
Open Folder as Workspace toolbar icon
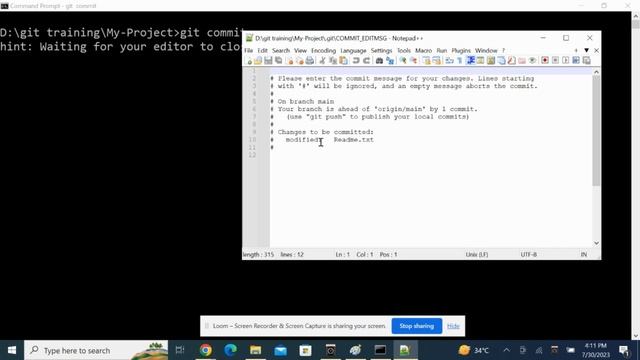tap(522, 61)
